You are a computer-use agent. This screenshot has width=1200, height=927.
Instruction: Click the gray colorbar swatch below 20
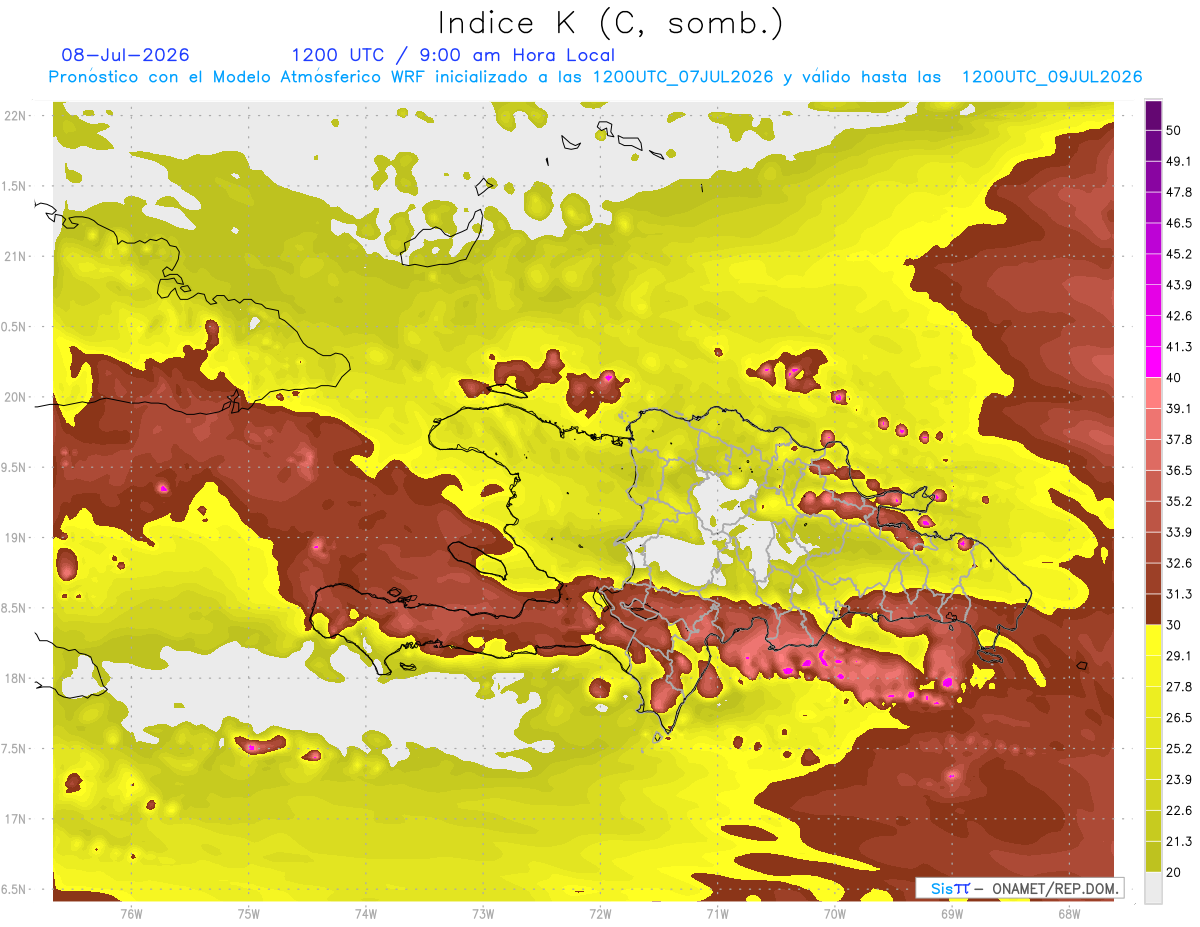click(1153, 888)
